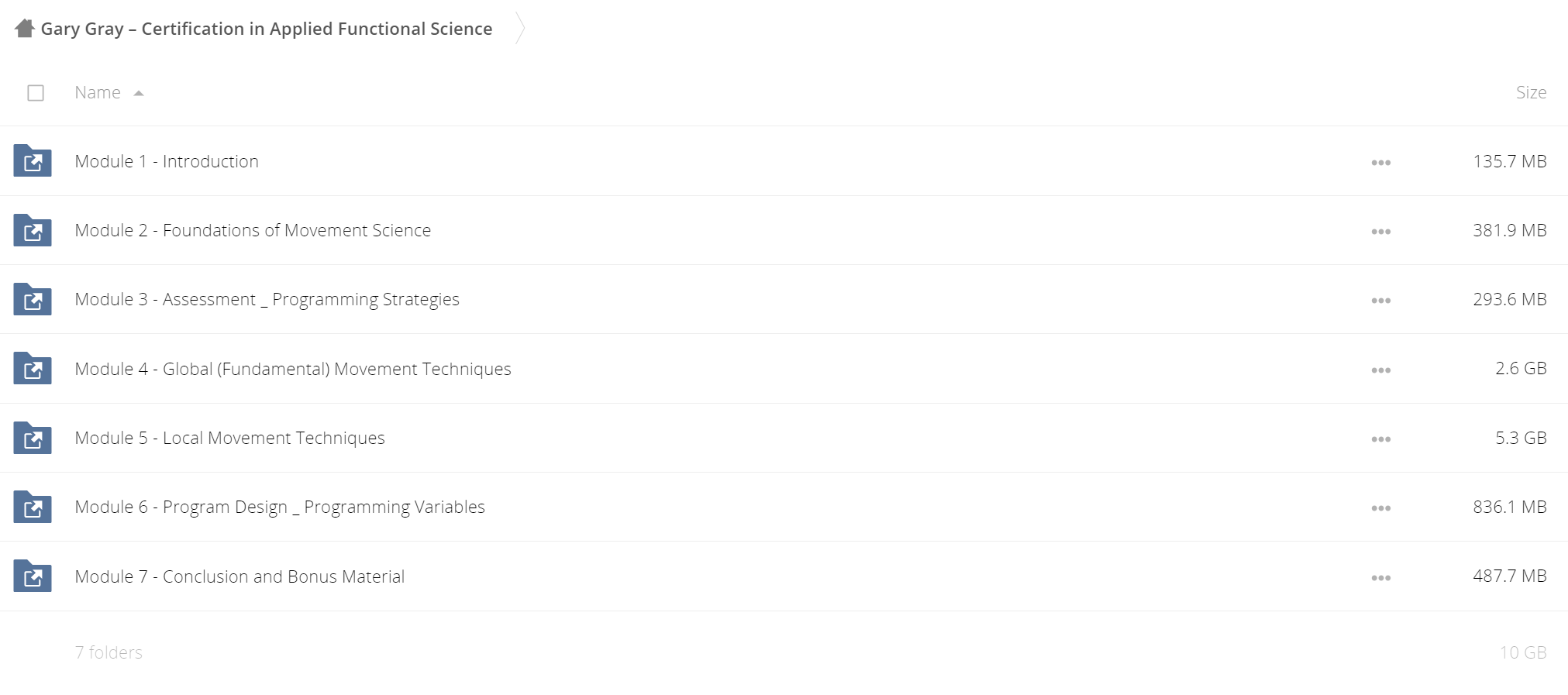The height and width of the screenshot is (695, 1568).
Task: Click the Module 7 shared folder icon
Action: coord(33,576)
